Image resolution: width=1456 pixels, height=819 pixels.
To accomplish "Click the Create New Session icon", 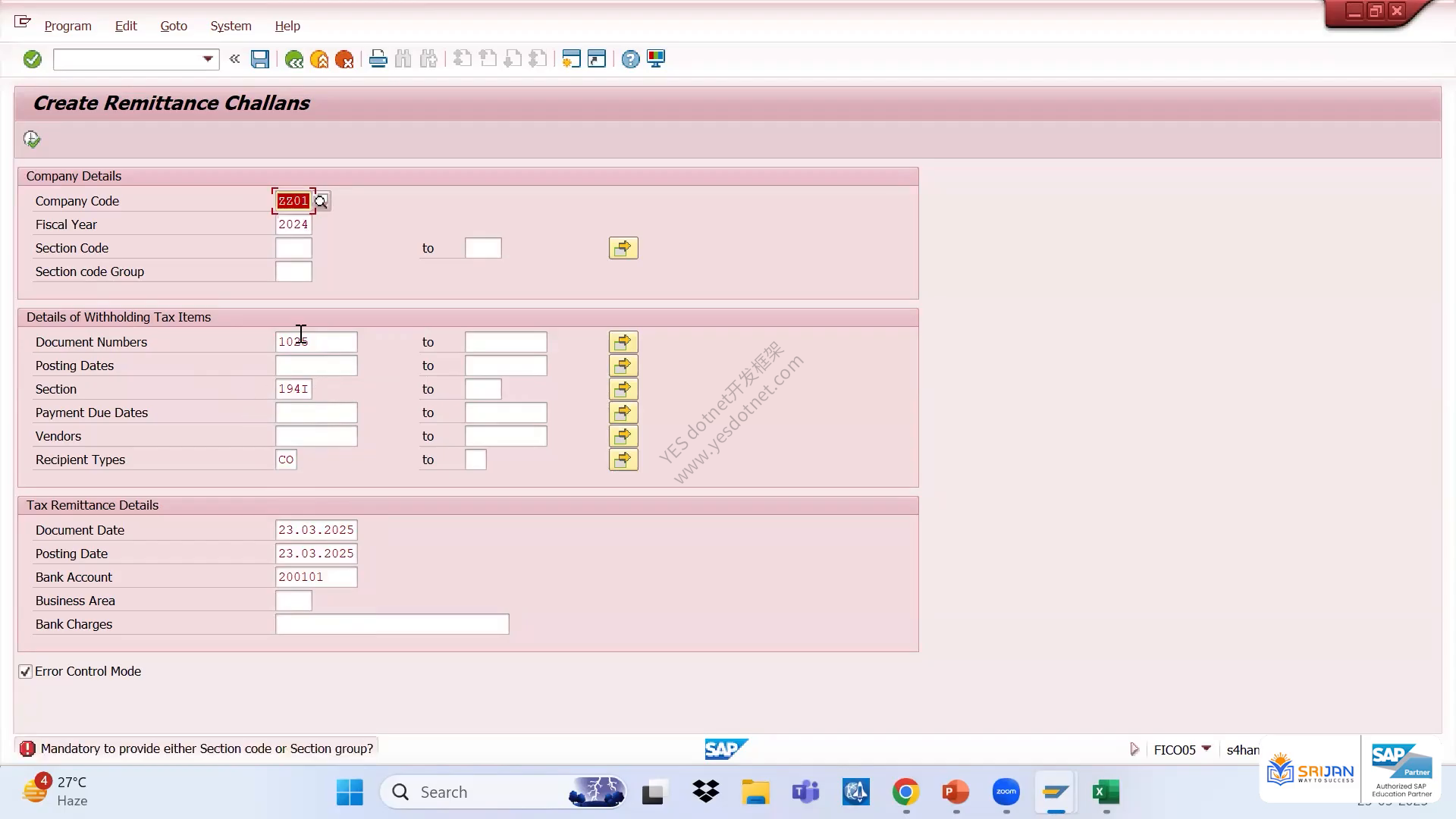I will [x=571, y=59].
